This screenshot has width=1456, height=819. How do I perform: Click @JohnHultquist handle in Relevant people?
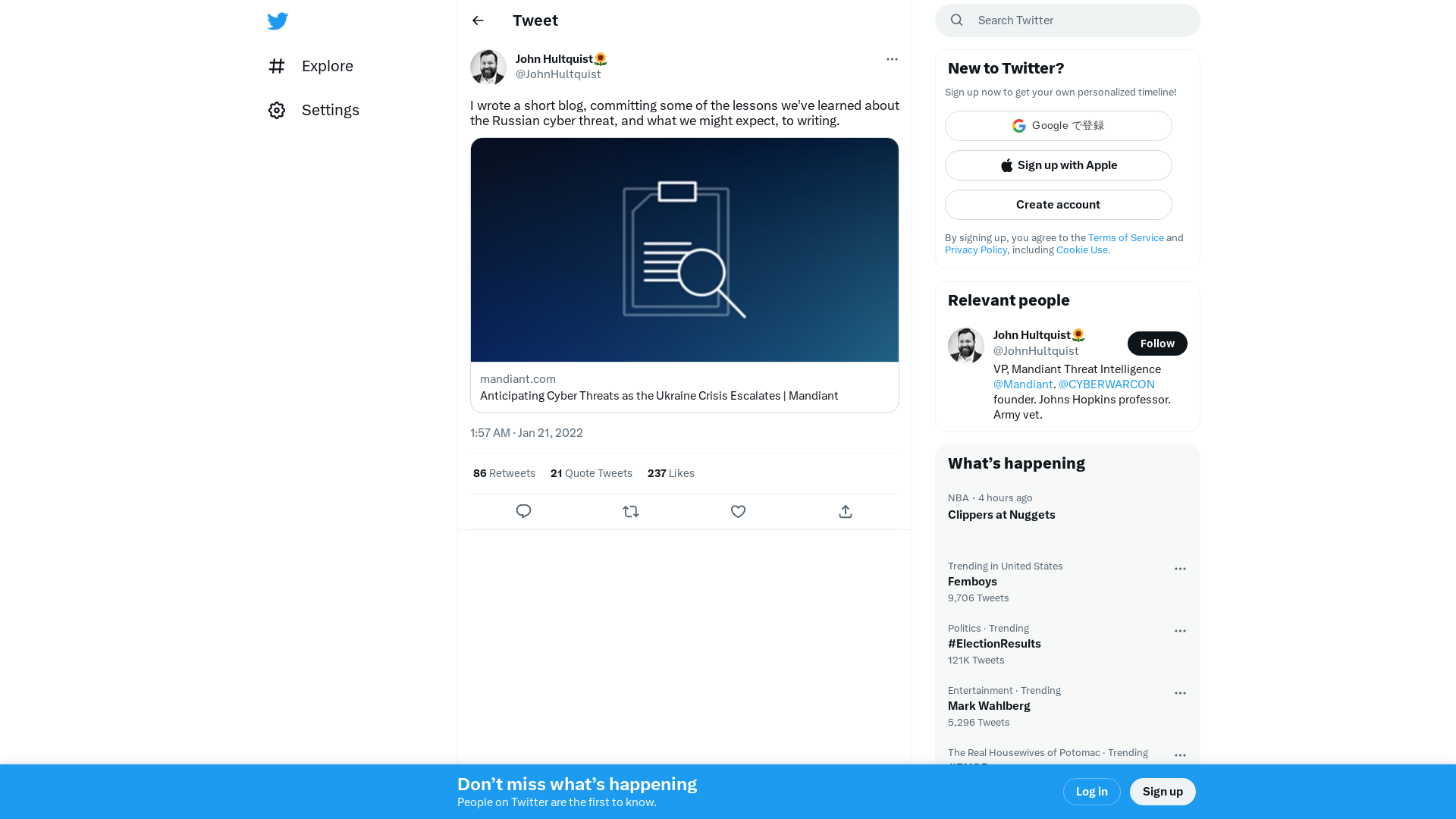point(1036,351)
